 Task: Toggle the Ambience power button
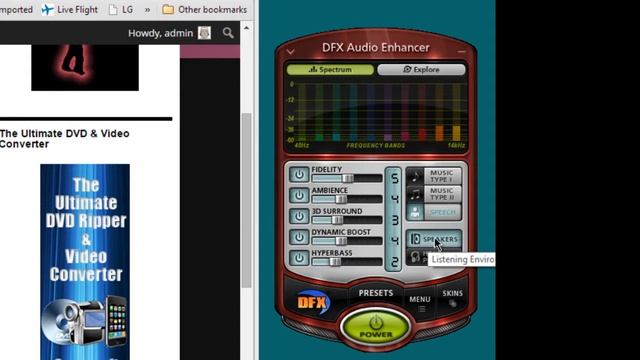(299, 196)
